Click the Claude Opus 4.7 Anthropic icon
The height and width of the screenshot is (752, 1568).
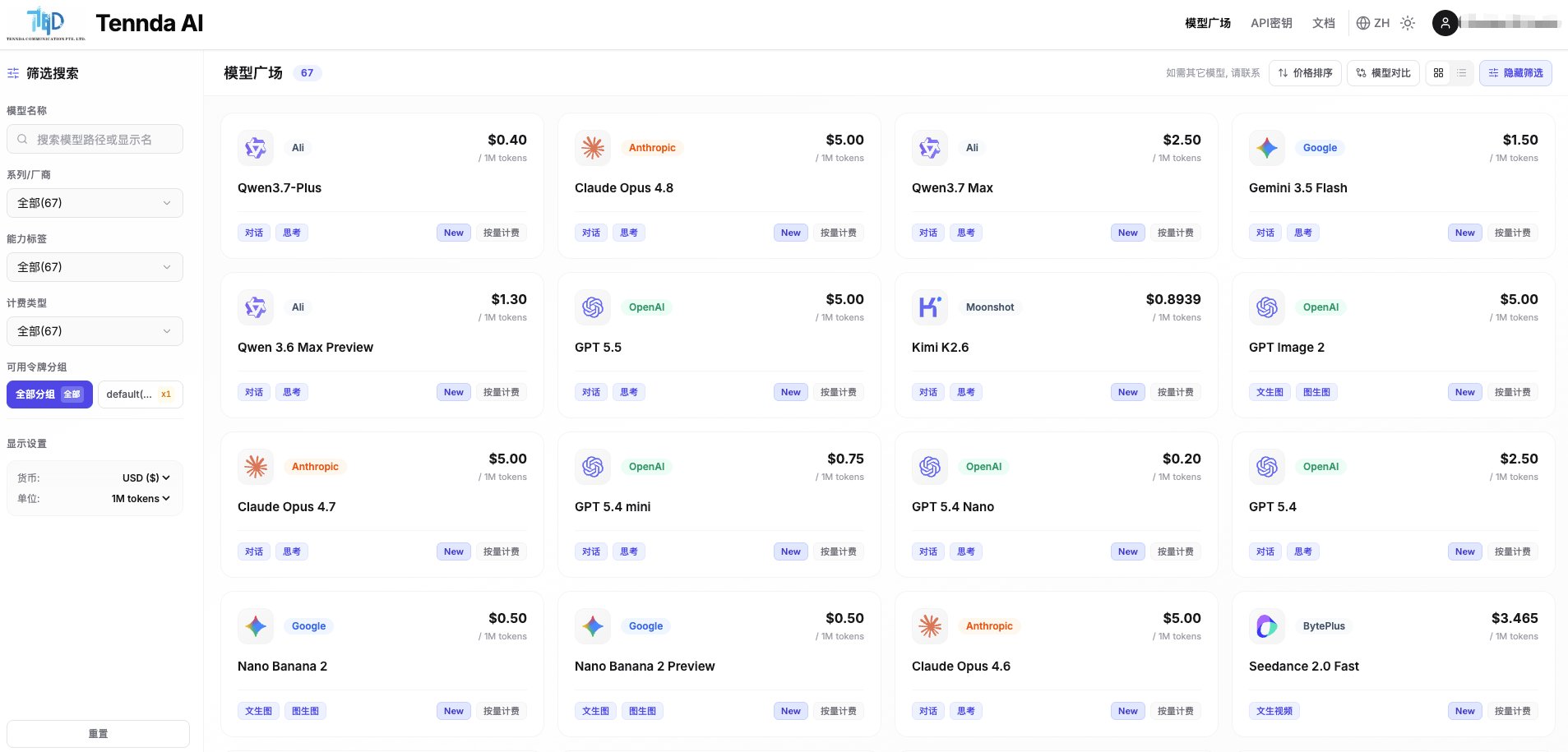256,467
